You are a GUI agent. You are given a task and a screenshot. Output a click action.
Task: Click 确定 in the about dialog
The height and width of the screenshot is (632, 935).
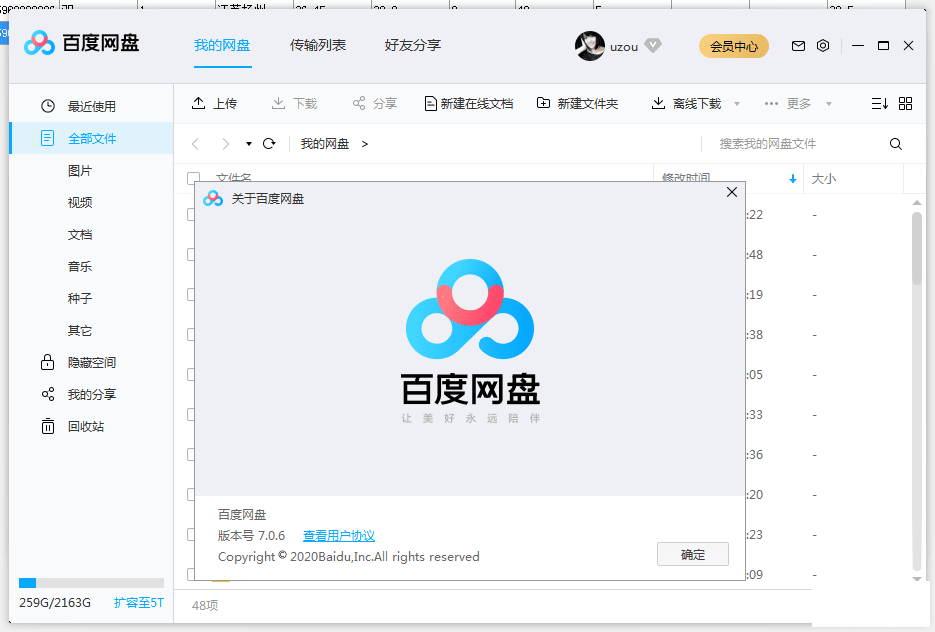(692, 554)
